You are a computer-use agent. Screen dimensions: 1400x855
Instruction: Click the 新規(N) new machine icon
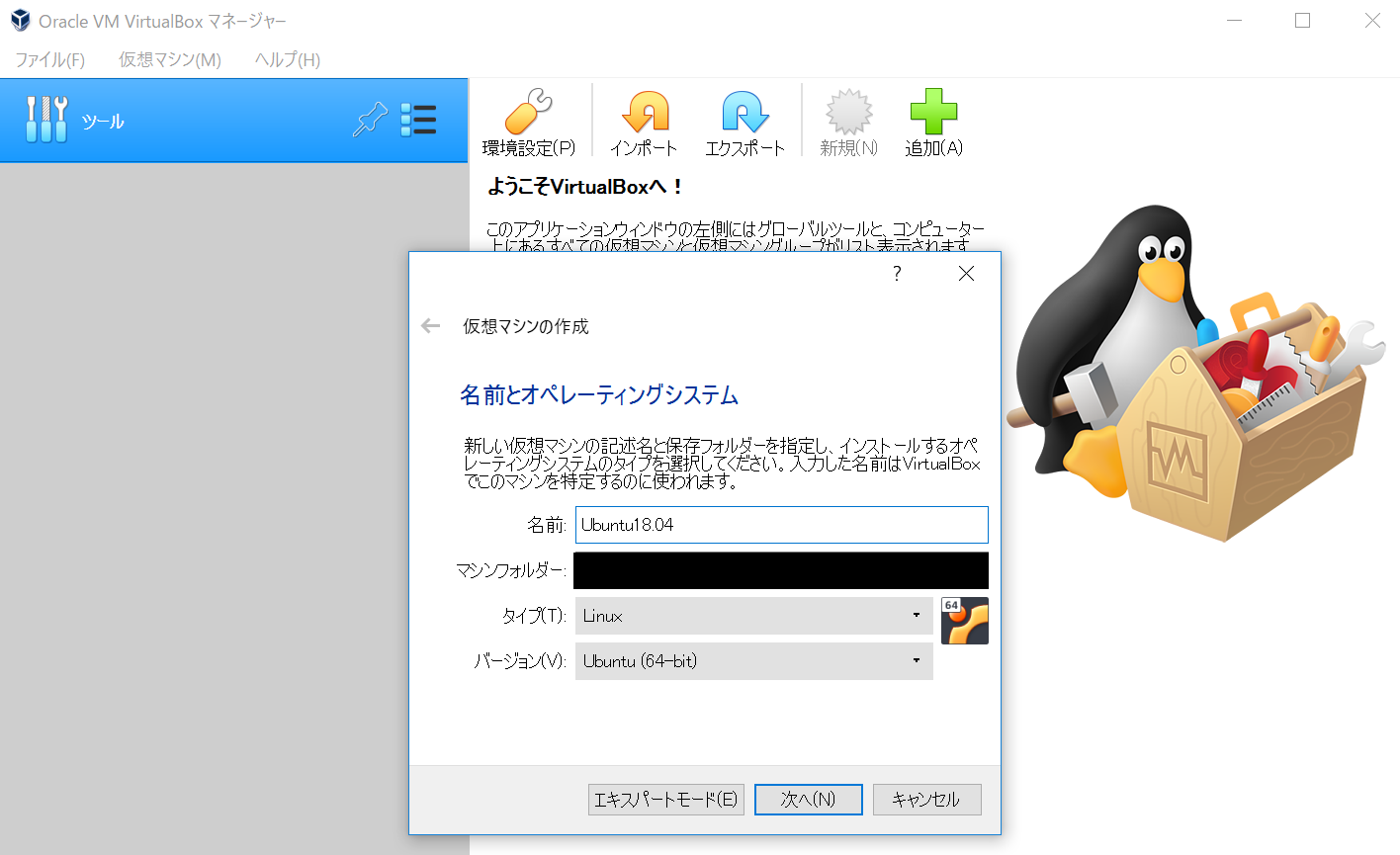[848, 111]
